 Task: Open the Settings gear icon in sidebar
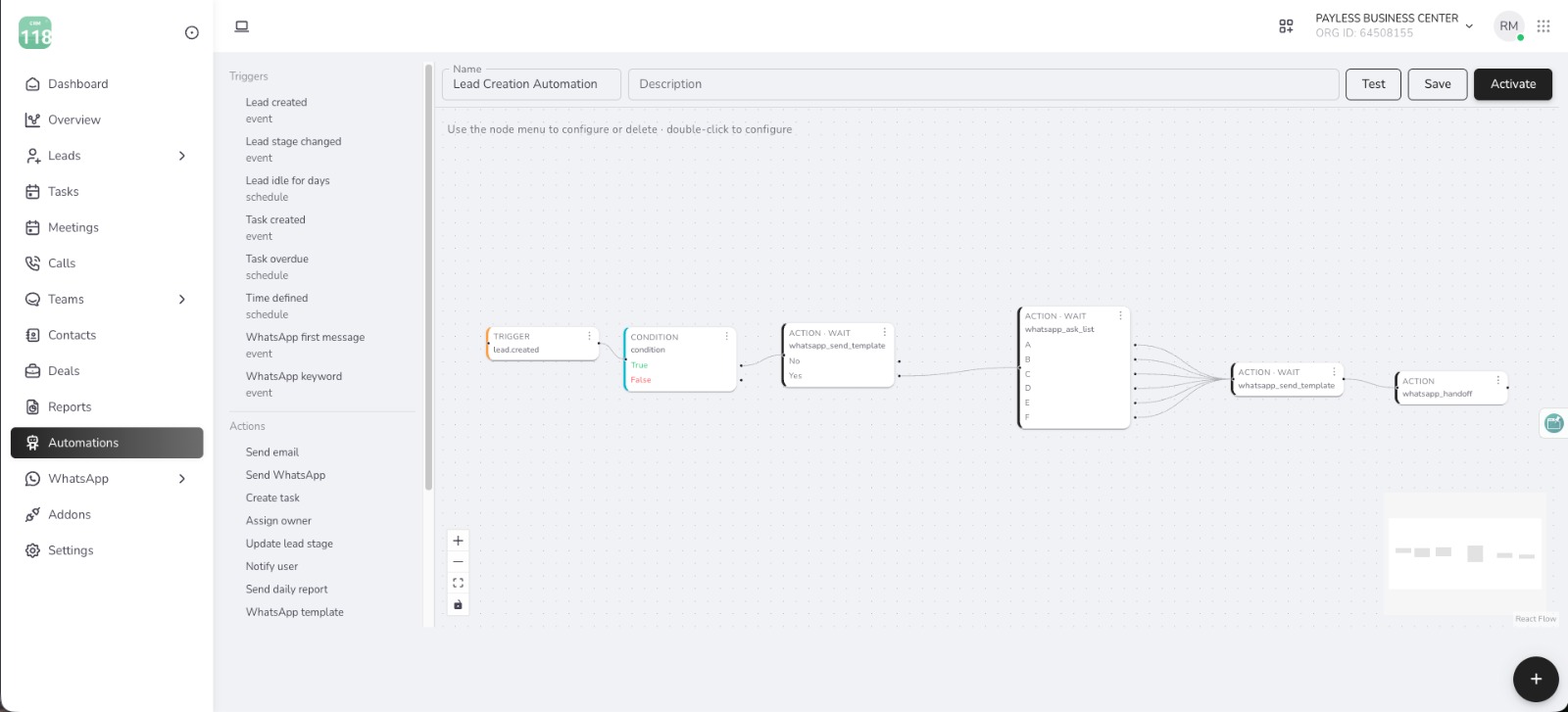32,550
